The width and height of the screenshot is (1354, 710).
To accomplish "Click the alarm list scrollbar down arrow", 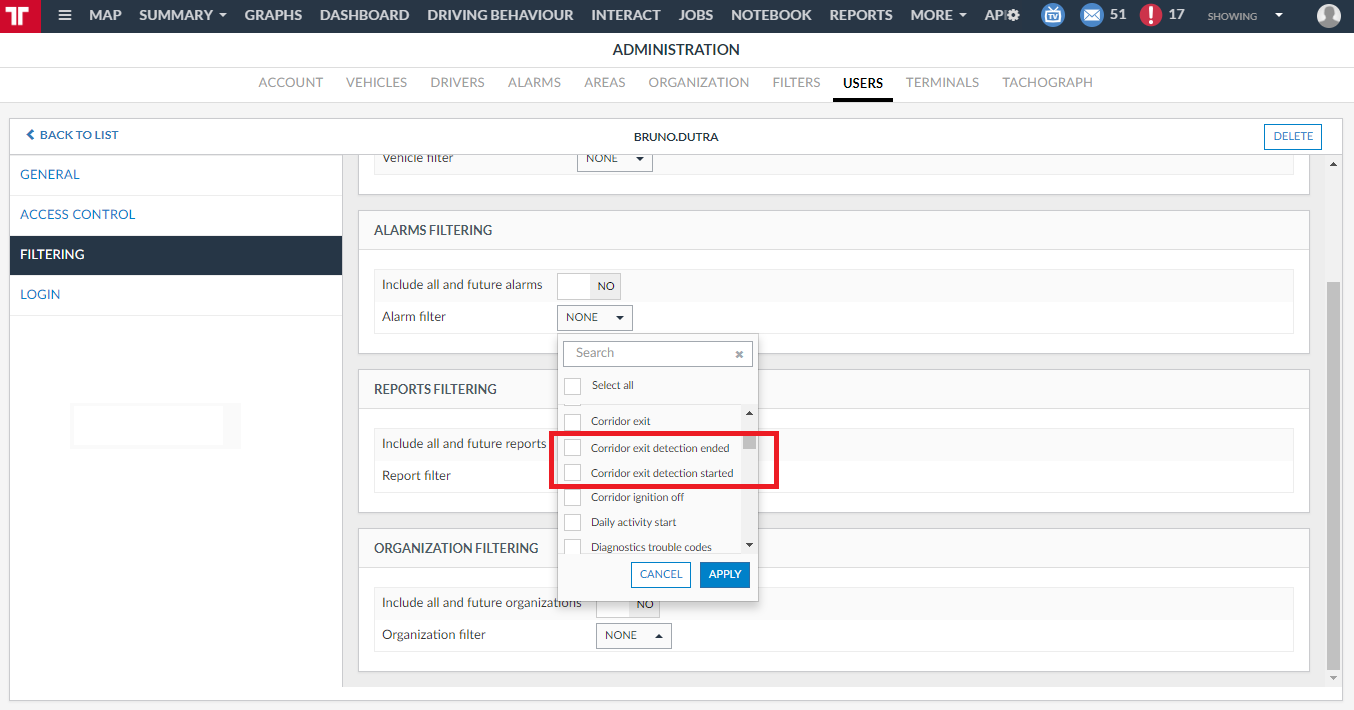I will click(x=749, y=545).
